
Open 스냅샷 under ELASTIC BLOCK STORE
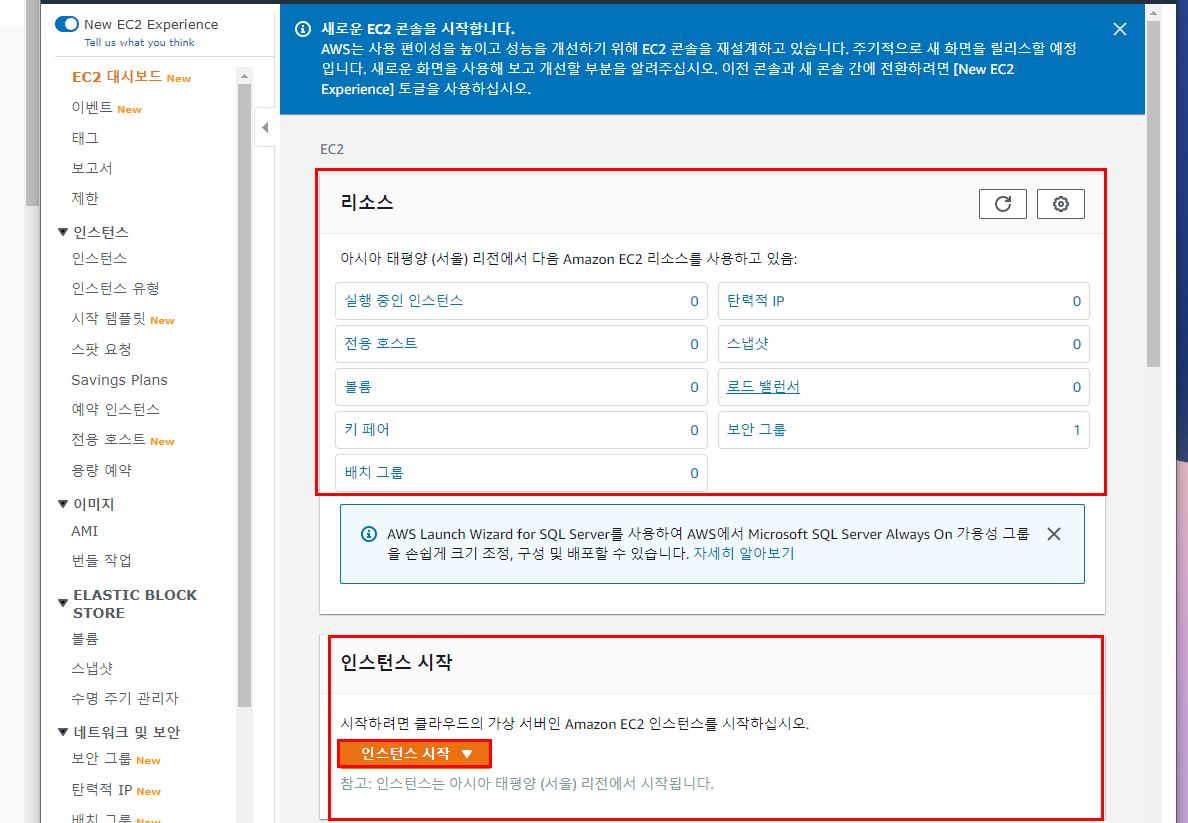tap(92, 668)
